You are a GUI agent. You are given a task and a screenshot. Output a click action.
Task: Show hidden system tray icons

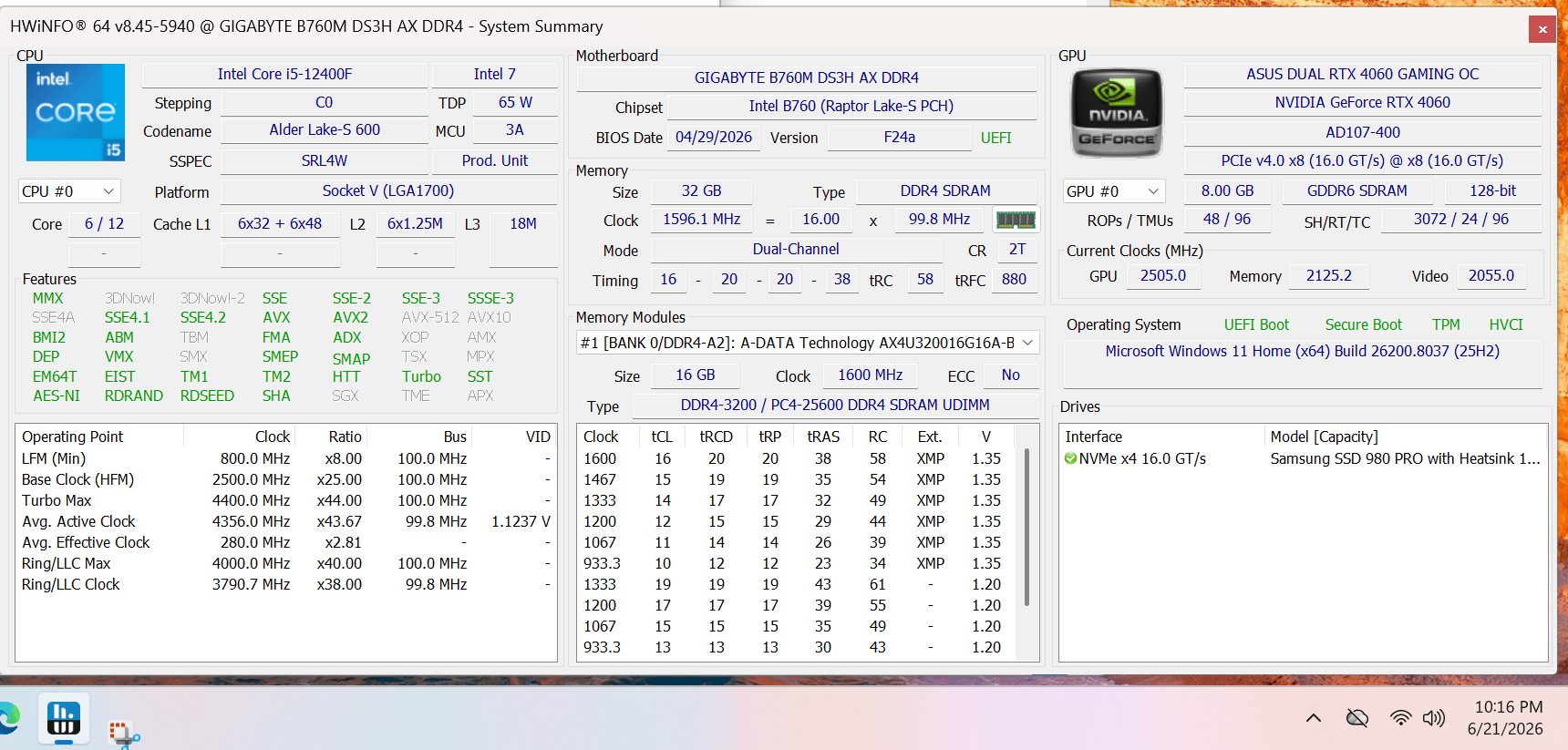[1314, 718]
